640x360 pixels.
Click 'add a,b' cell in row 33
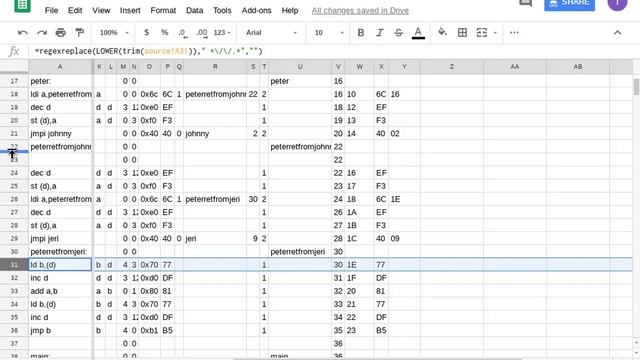point(60,291)
